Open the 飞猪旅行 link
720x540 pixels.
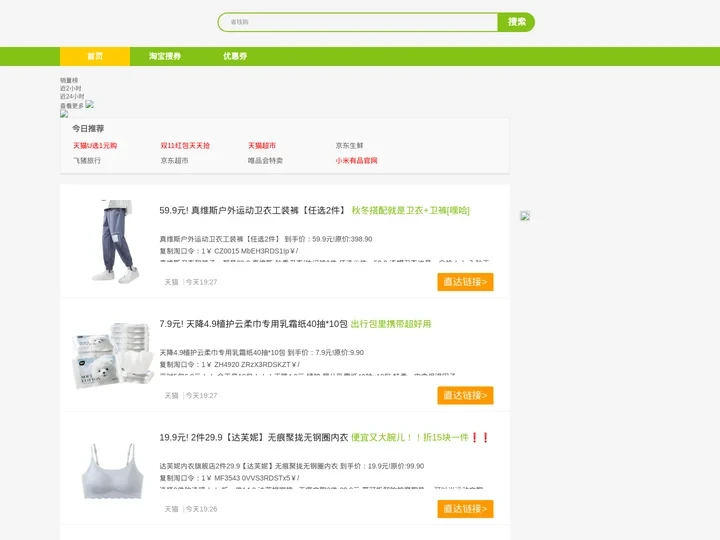(x=87, y=161)
